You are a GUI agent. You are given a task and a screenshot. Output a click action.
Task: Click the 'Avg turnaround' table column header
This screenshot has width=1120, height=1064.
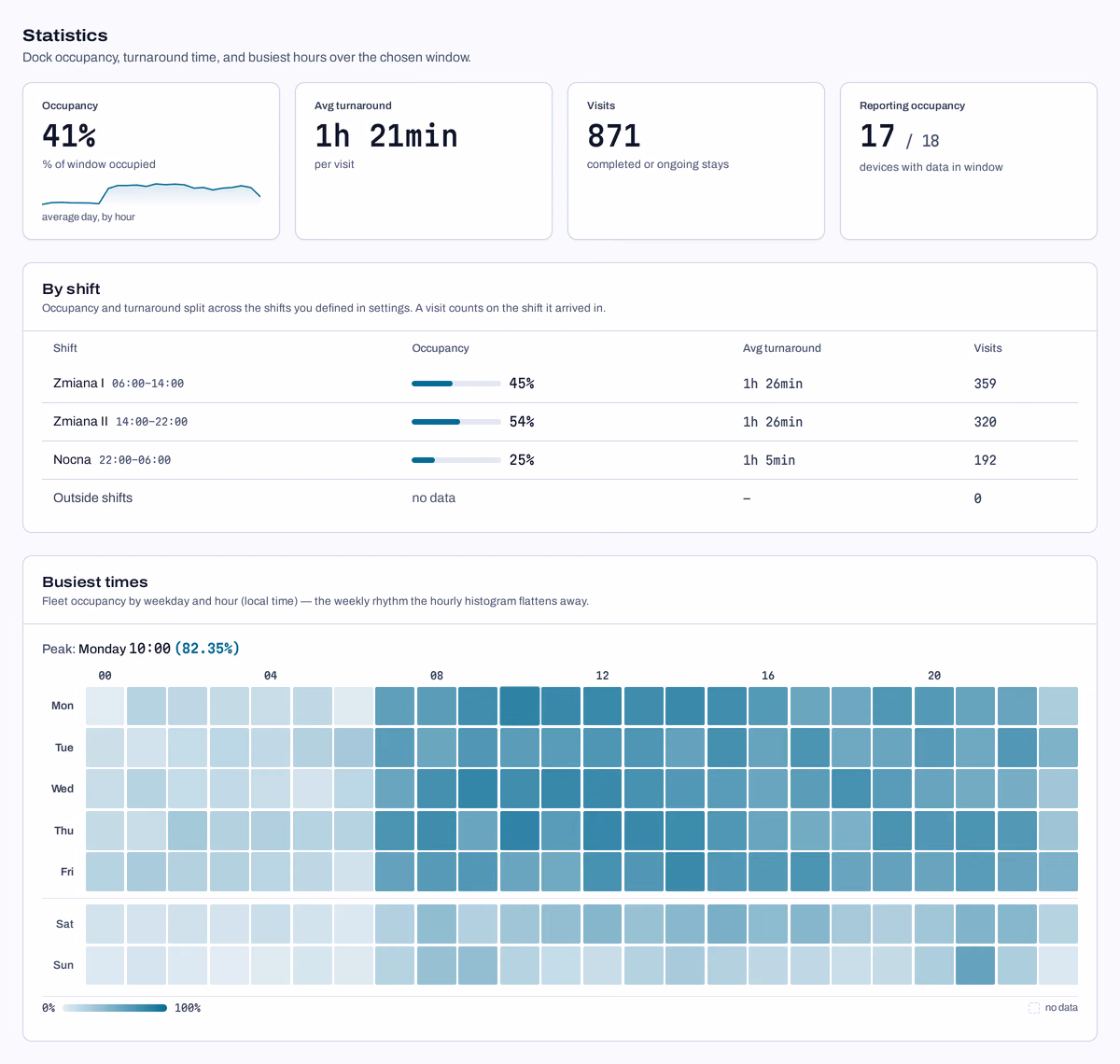[x=782, y=348]
